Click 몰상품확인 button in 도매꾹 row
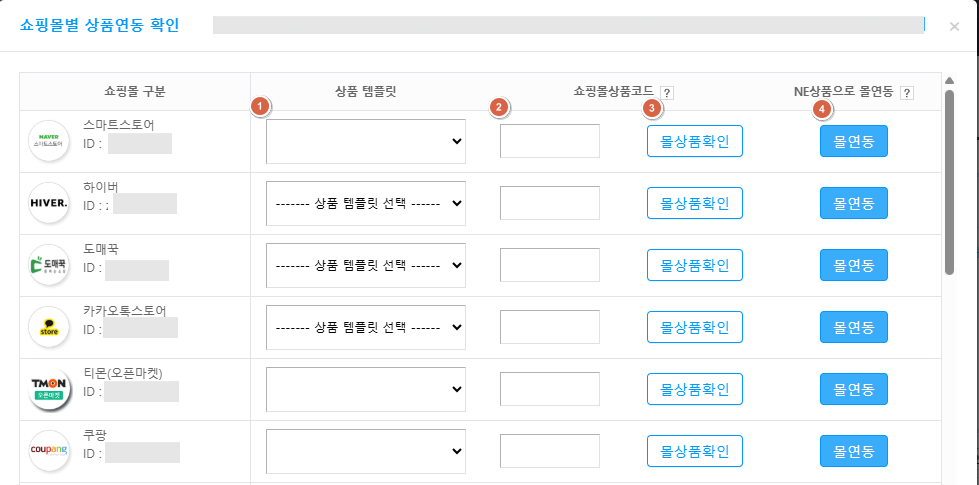The height and width of the screenshot is (485, 979). tap(695, 265)
